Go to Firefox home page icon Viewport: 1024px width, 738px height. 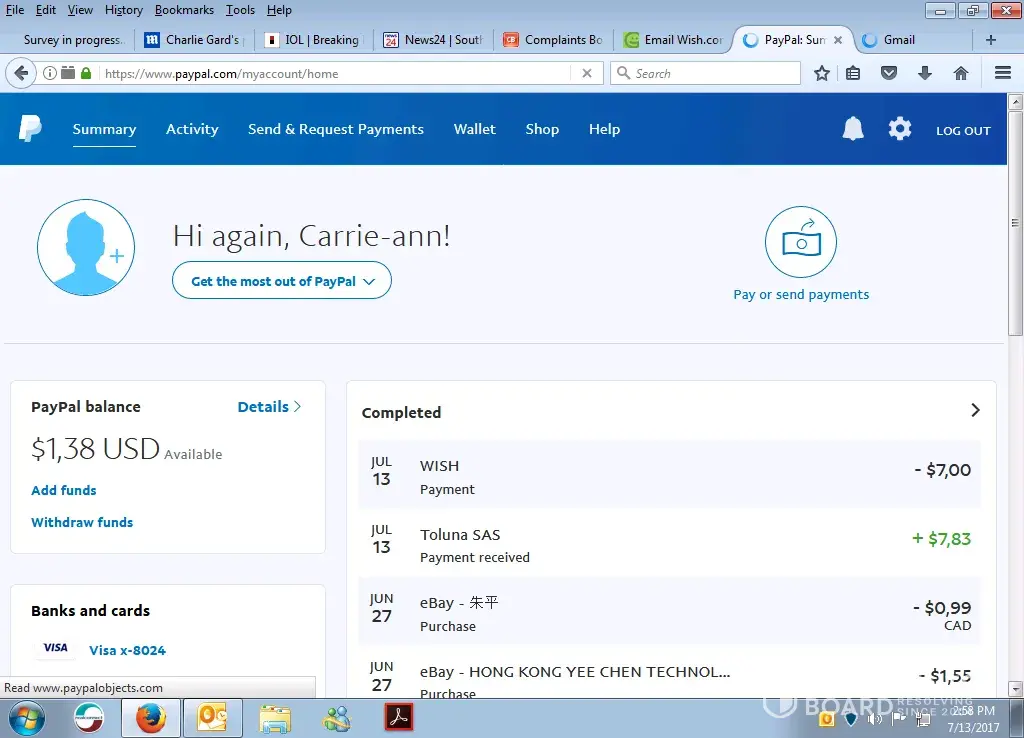click(x=961, y=73)
